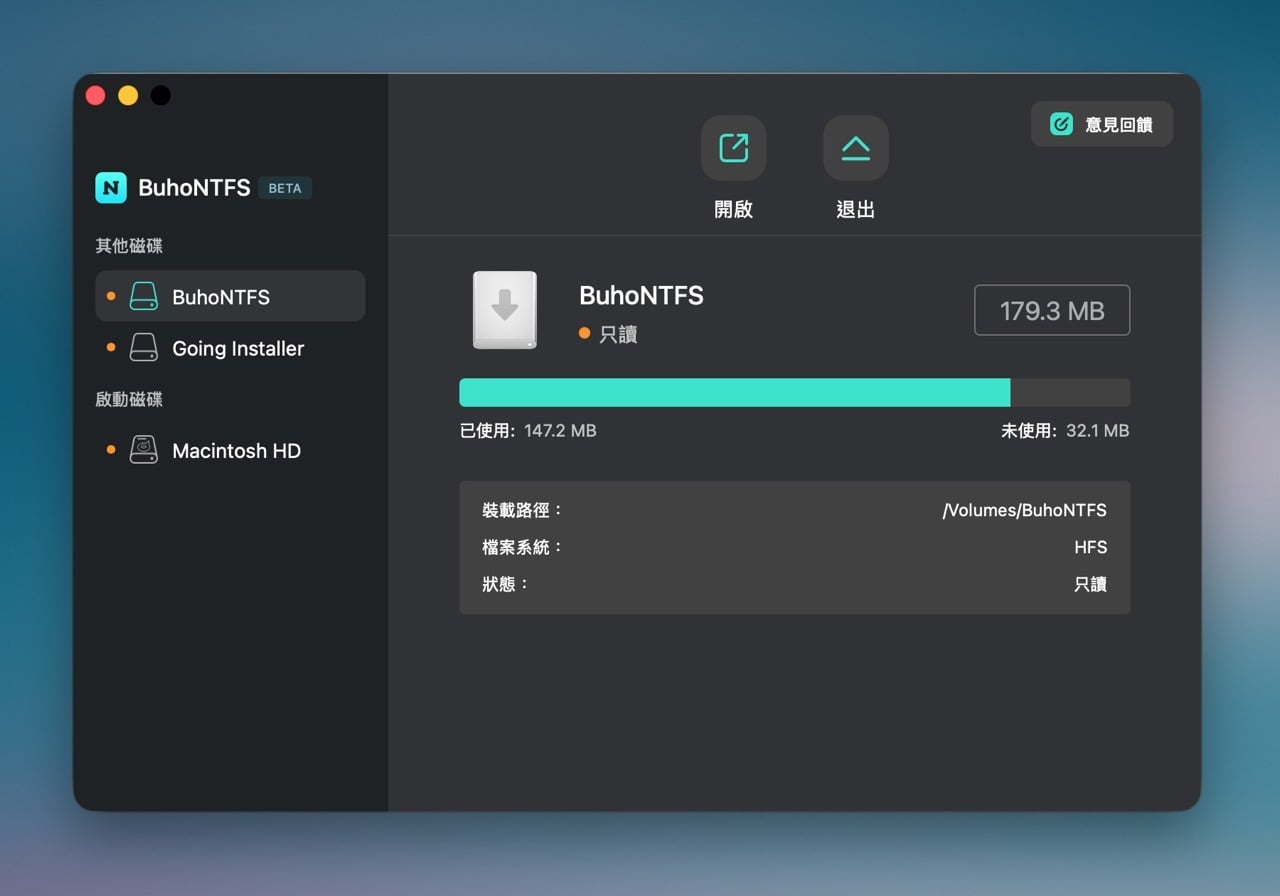Click the 只讀 label under the BuhoNTFS title

[x=619, y=335]
